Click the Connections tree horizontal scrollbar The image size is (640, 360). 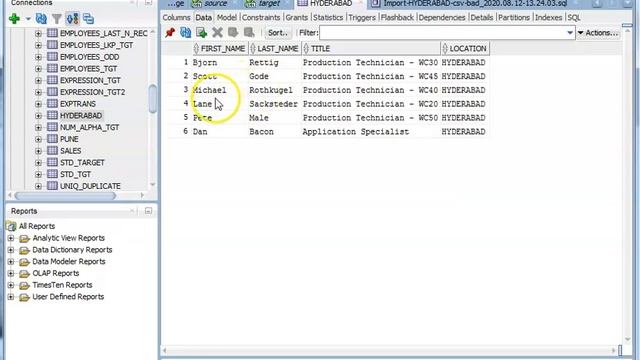(65, 196)
